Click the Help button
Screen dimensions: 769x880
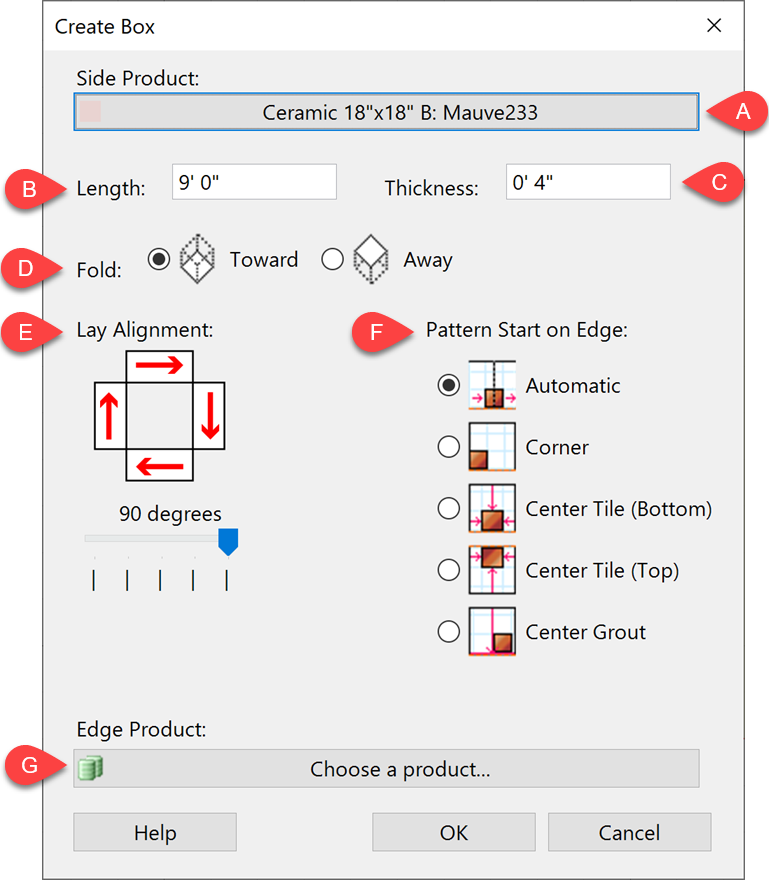(x=155, y=832)
